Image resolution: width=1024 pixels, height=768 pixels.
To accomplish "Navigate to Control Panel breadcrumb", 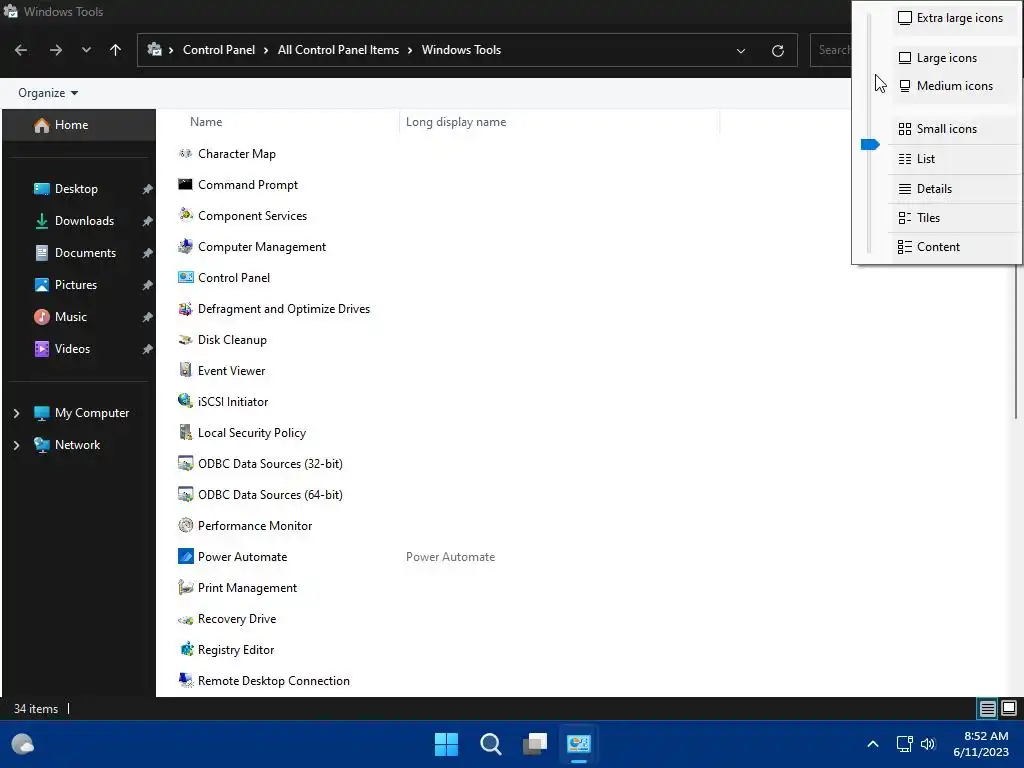I will click(x=219, y=50).
